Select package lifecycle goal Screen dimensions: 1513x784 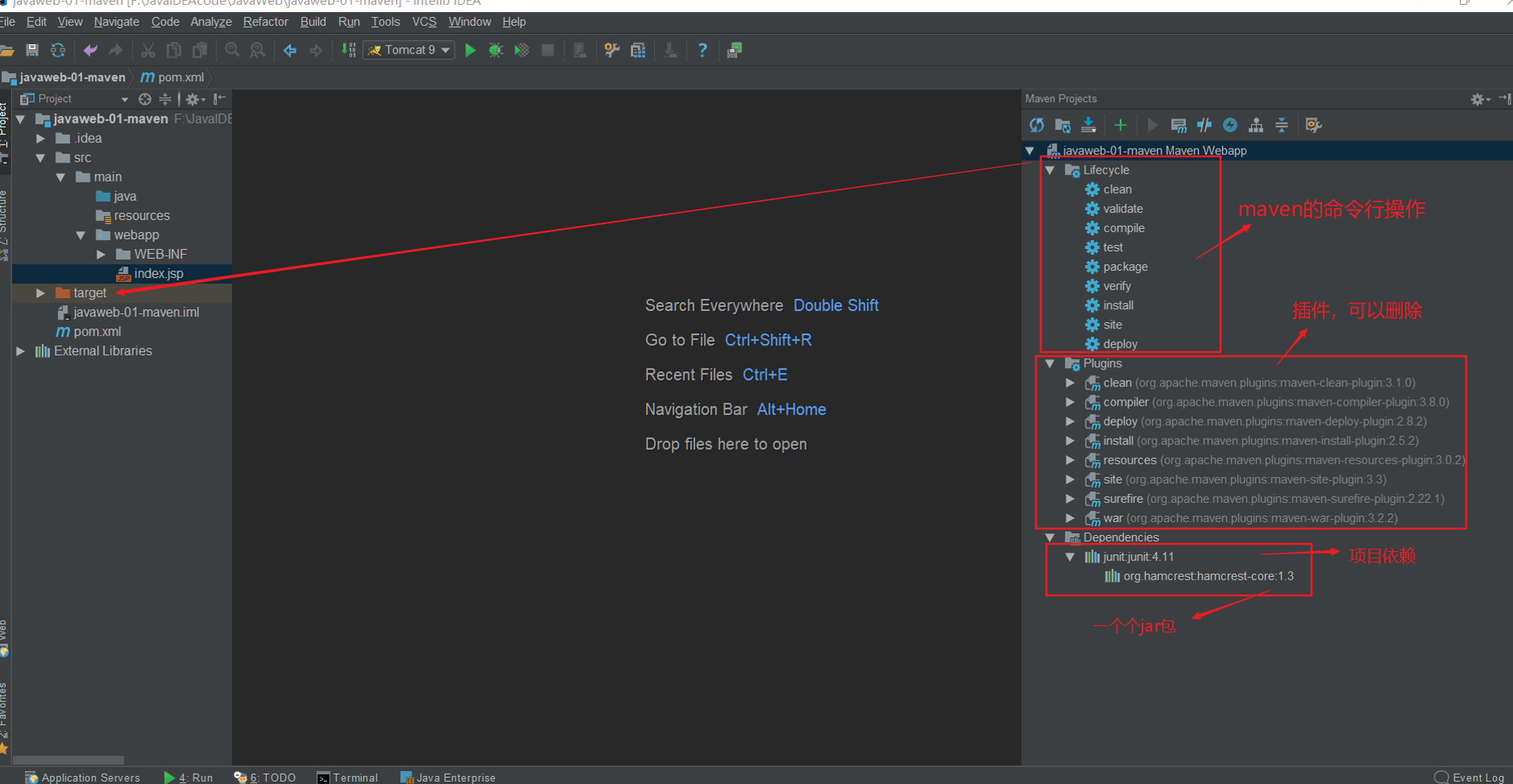[x=1125, y=267]
